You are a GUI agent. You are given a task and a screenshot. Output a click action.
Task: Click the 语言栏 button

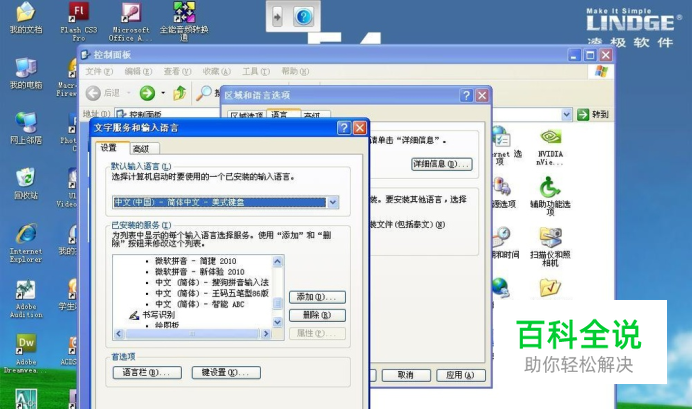147,372
